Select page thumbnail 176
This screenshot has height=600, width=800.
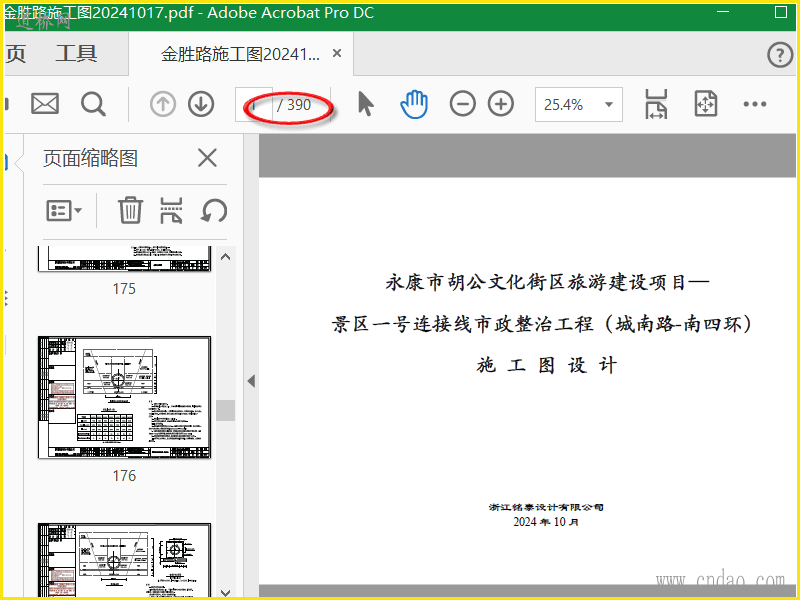tap(124, 397)
